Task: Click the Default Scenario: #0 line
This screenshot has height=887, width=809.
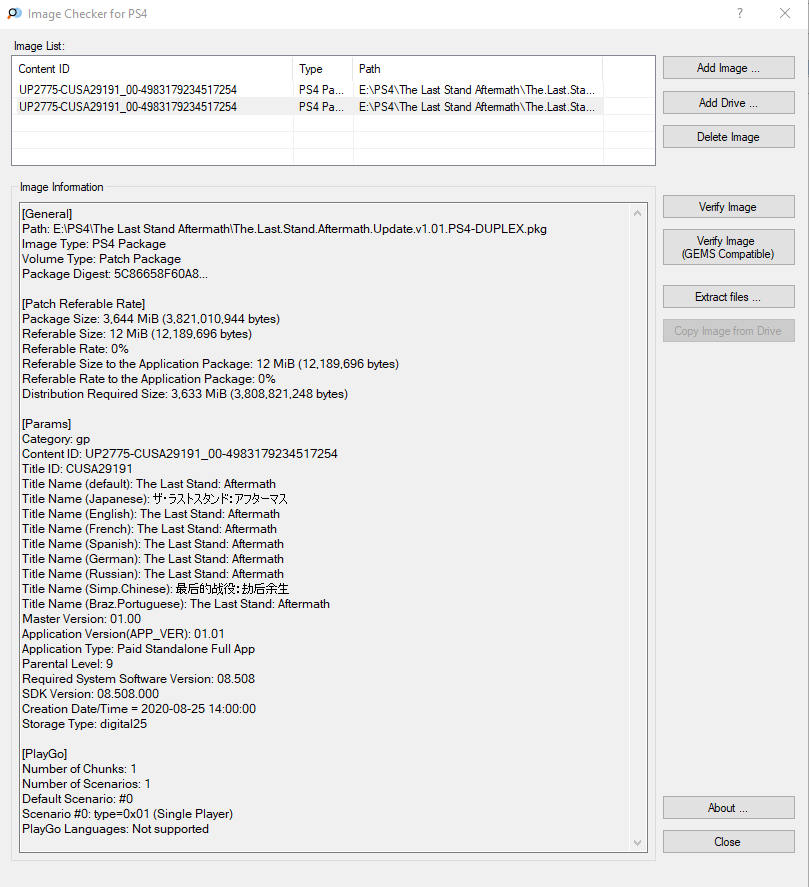Action: click(x=78, y=799)
